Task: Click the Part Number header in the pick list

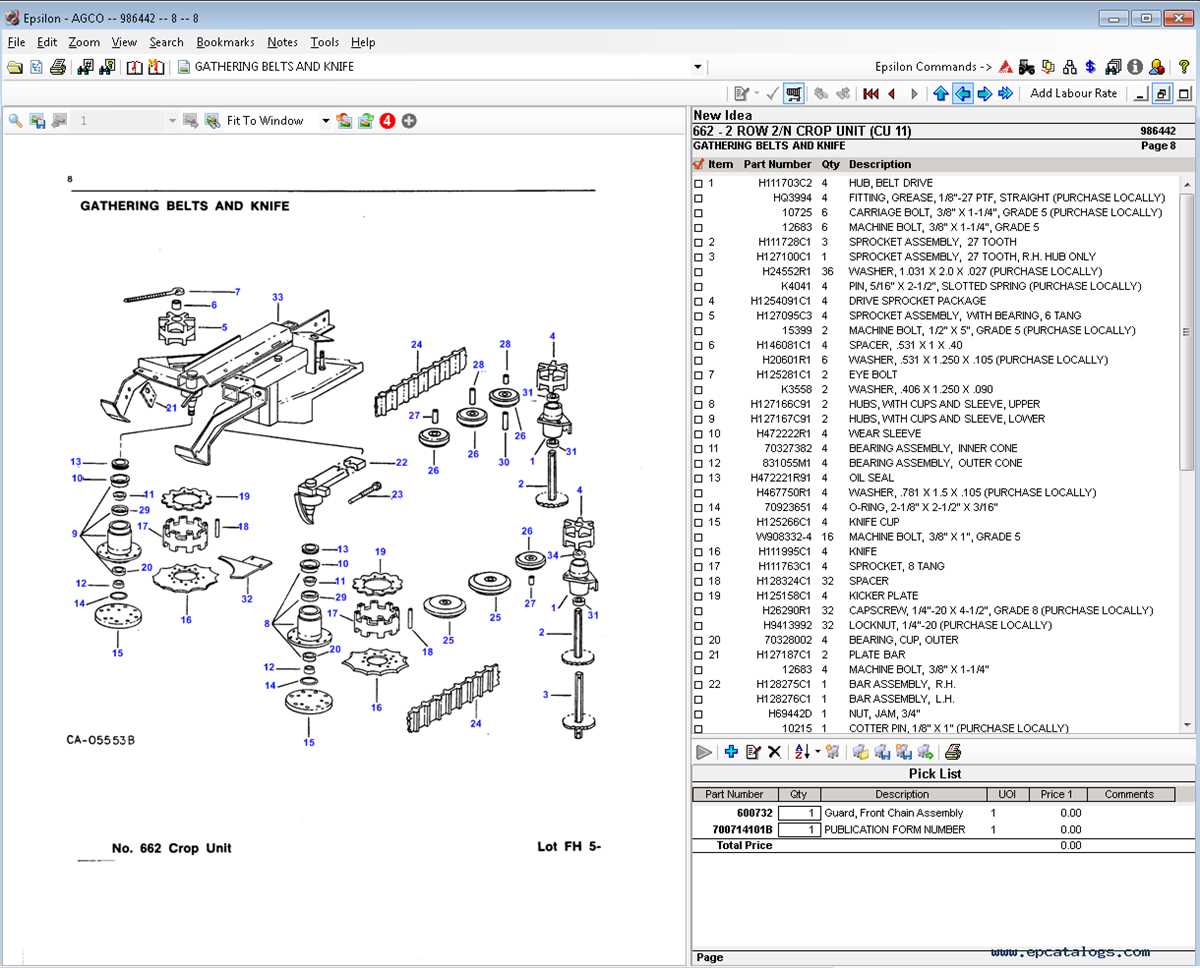Action: tap(734, 795)
